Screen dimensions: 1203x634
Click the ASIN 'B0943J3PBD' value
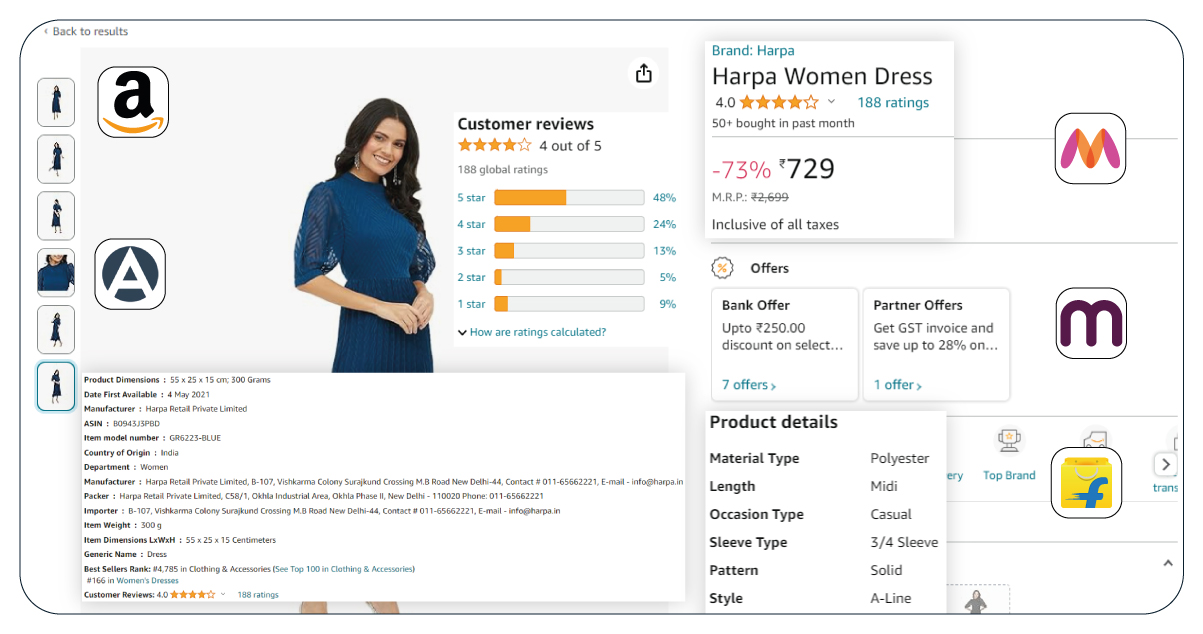click(136, 423)
